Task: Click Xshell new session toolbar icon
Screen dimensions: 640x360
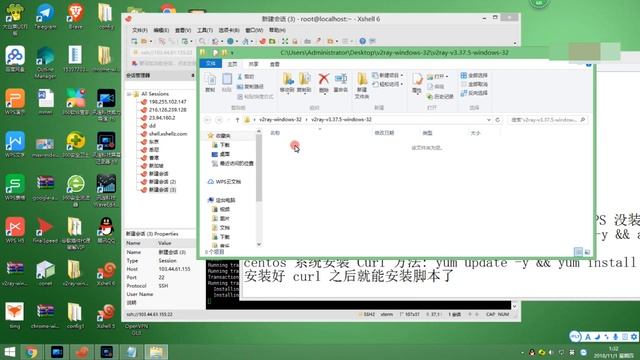Action: click(134, 41)
